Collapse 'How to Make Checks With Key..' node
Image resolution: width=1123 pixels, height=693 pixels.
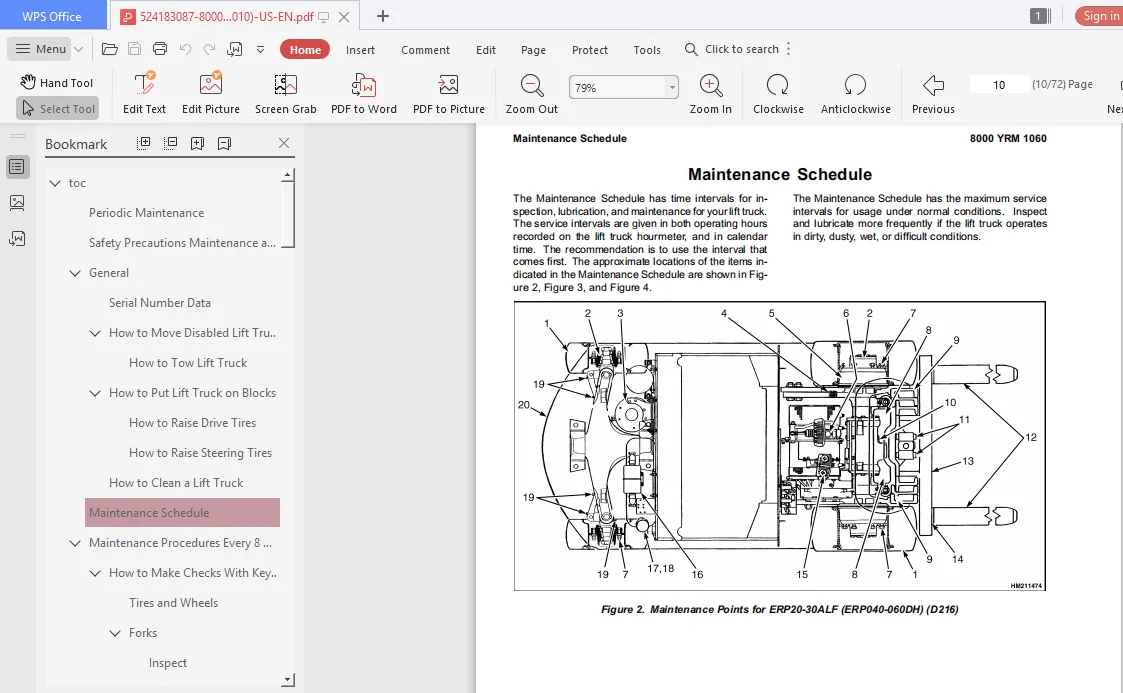[95, 573]
